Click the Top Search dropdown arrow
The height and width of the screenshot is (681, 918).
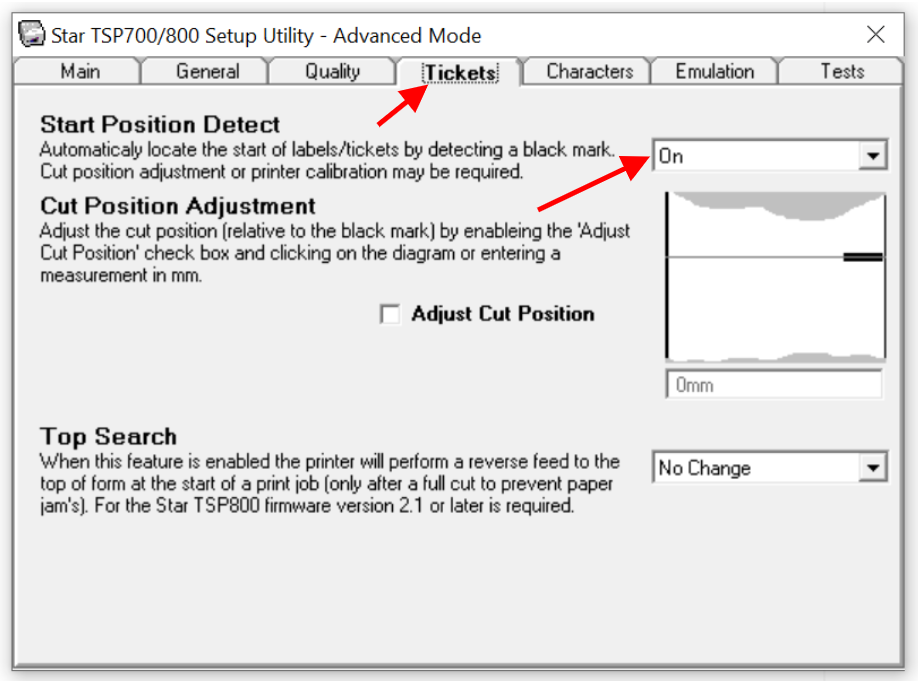874,468
